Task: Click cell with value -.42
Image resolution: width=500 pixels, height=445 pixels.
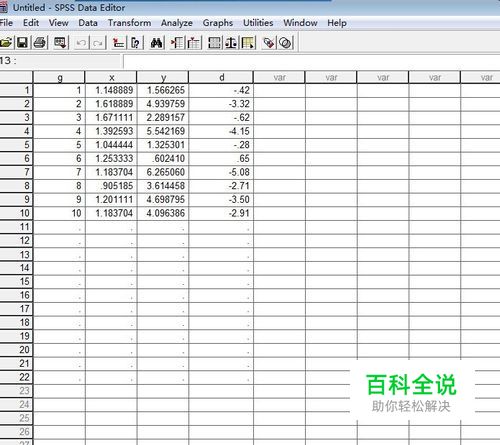Action: 221,90
